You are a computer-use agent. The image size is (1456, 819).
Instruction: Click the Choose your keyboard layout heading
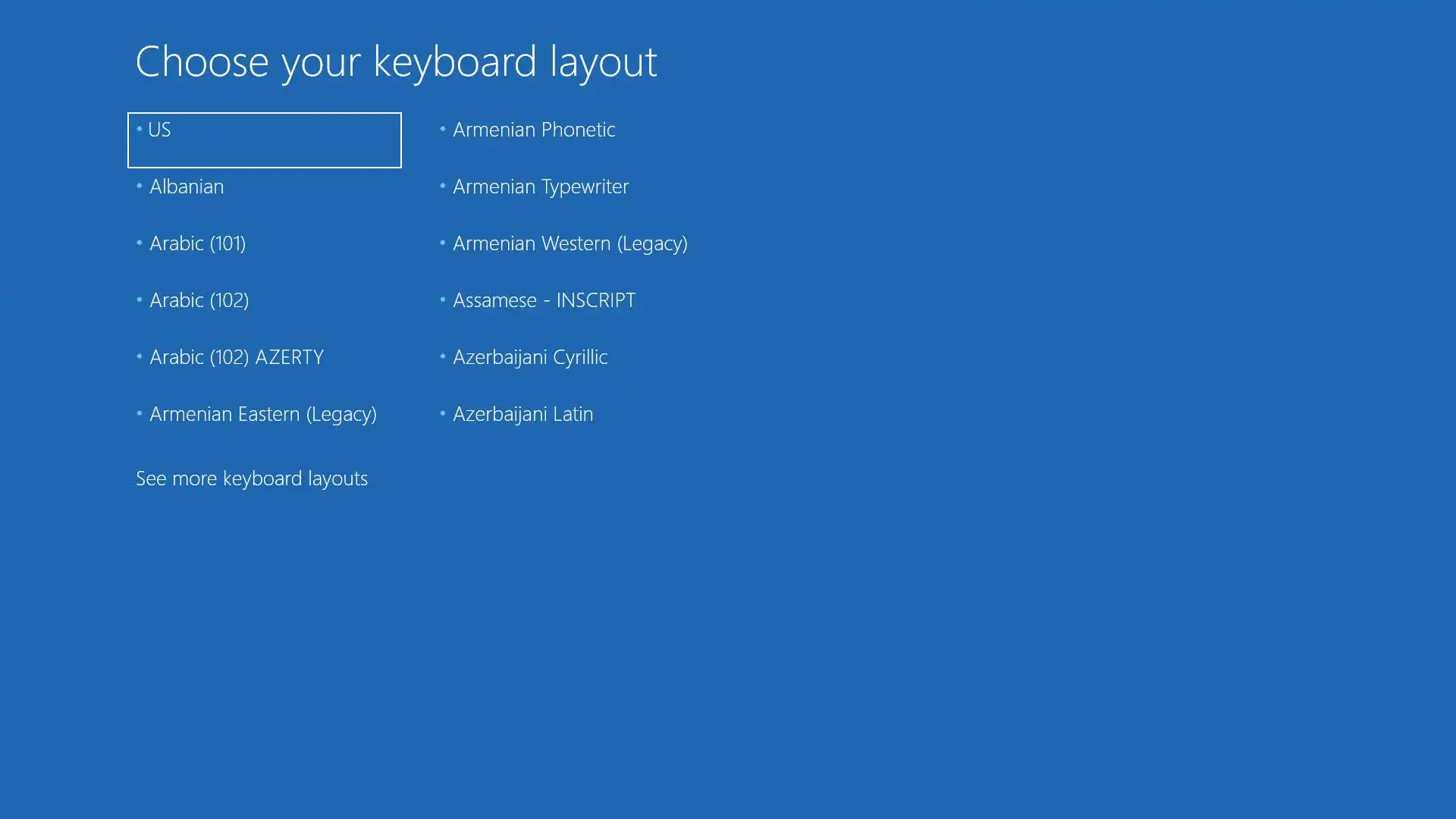click(x=396, y=61)
